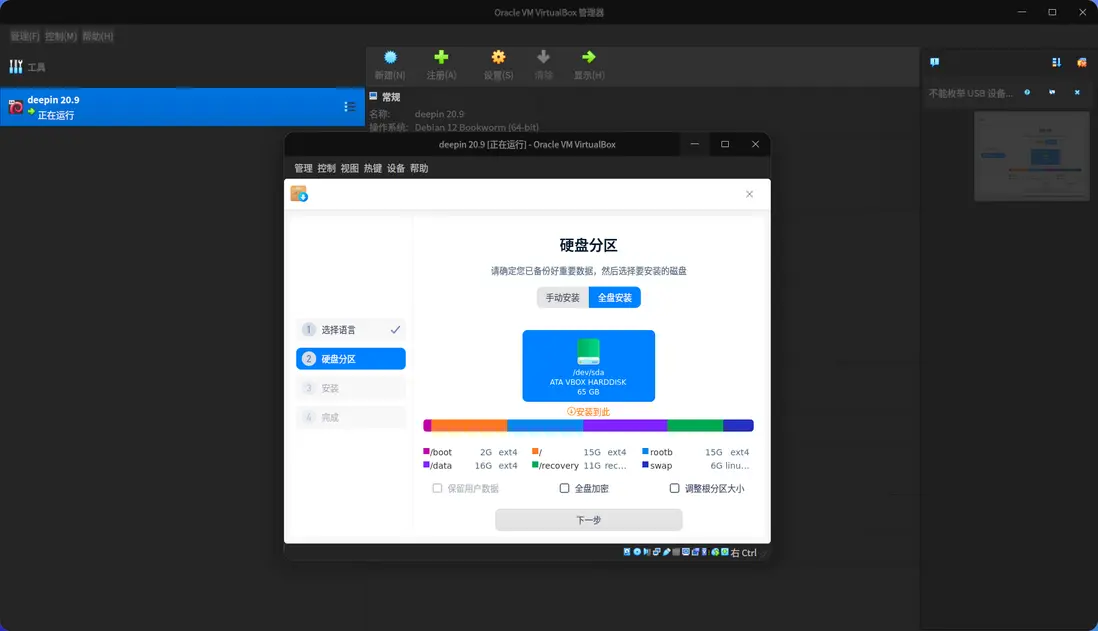Click the blue rootb legend swatch
The image size is (1098, 631).
tap(645, 451)
